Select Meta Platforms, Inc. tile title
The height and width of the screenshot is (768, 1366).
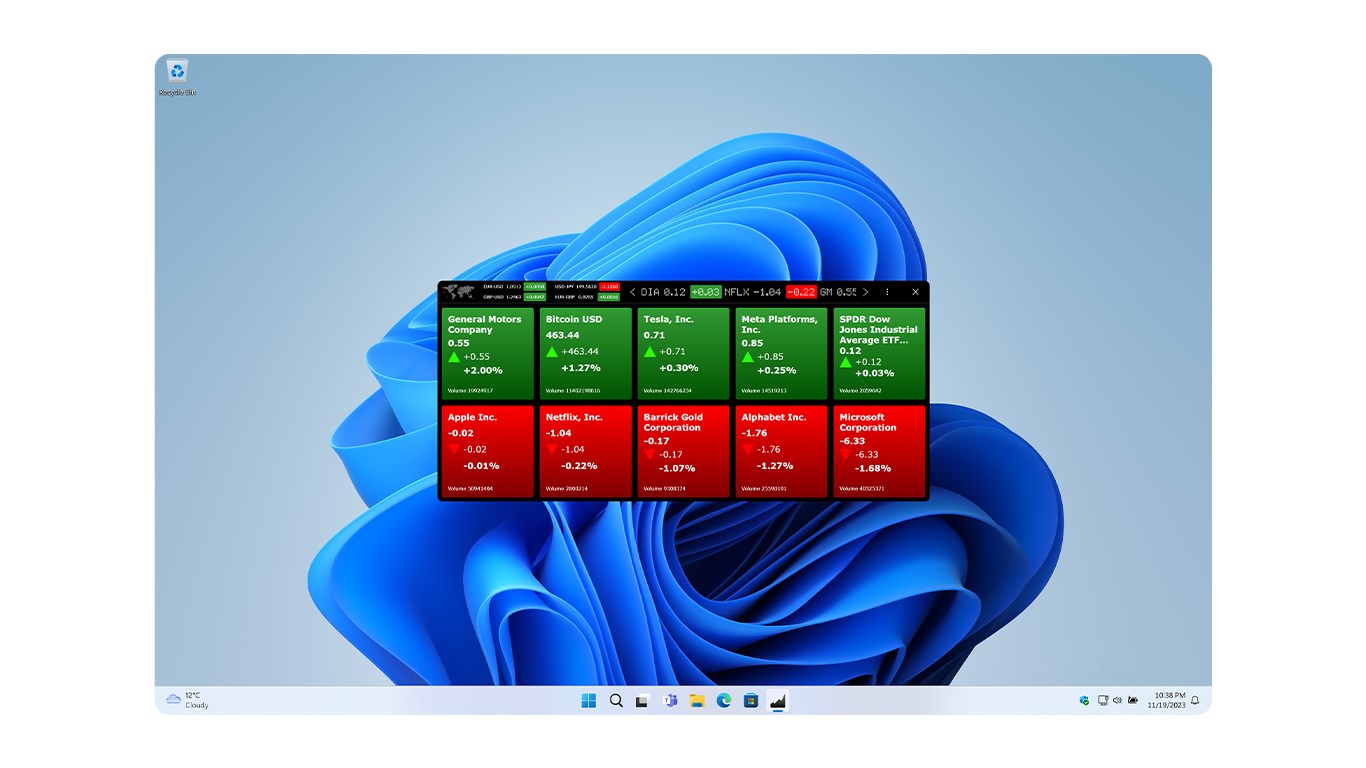780,324
